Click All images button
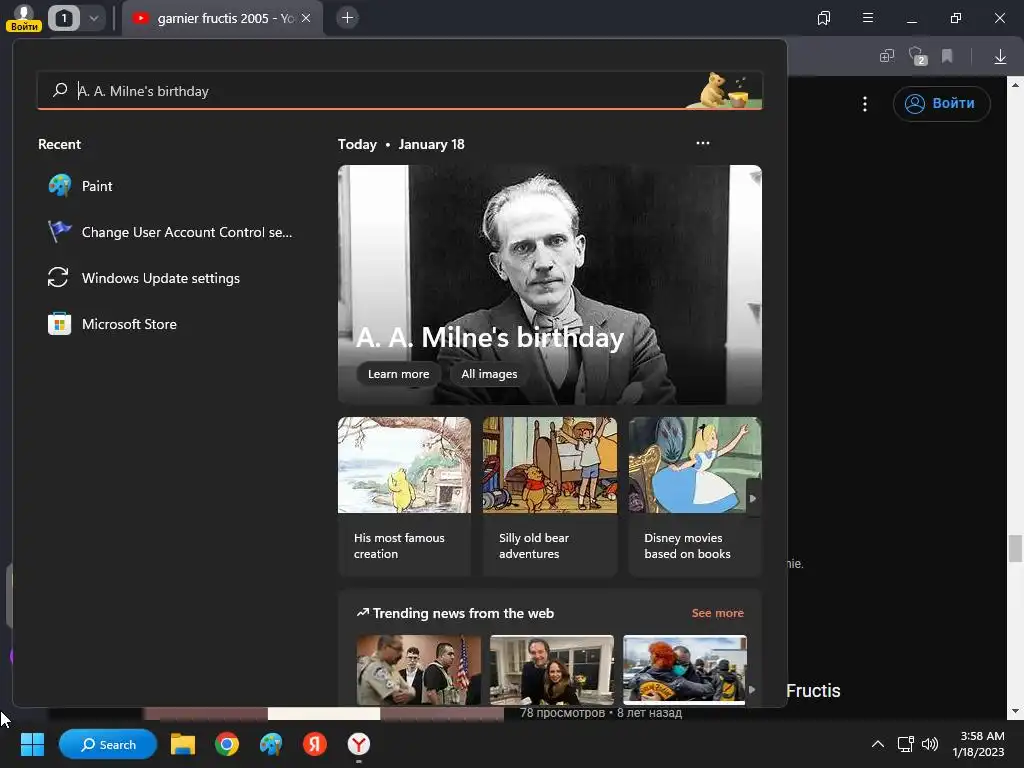Viewport: 1024px width, 768px height. 489,374
